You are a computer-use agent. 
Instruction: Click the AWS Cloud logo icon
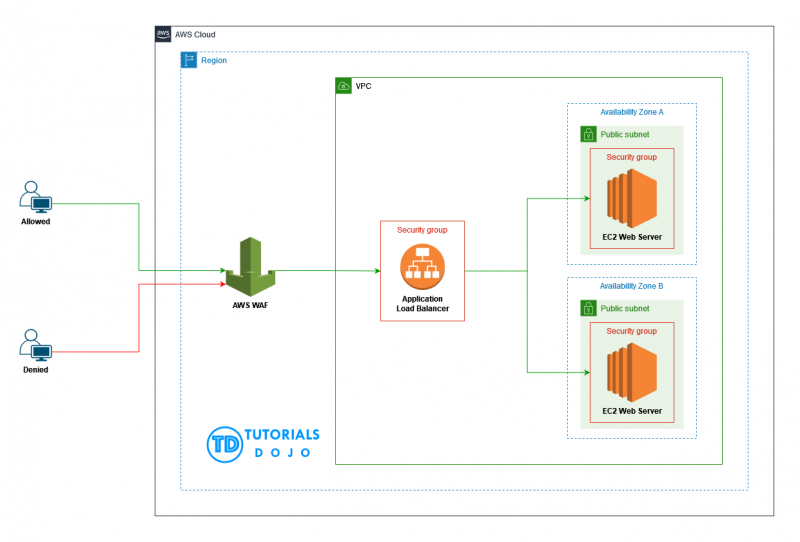(163, 34)
